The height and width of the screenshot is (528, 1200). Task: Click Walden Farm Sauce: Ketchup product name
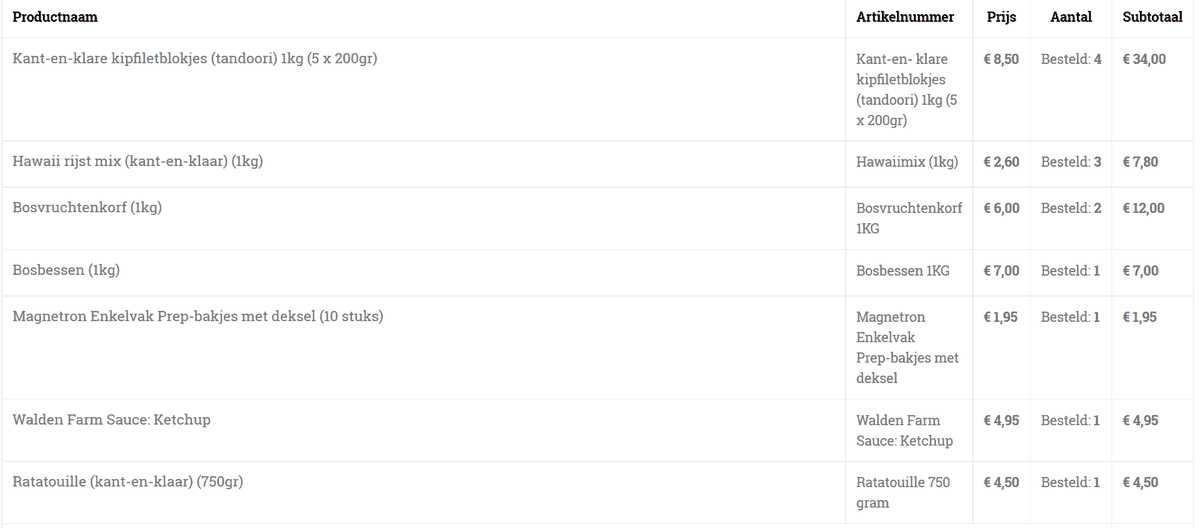[x=111, y=420]
